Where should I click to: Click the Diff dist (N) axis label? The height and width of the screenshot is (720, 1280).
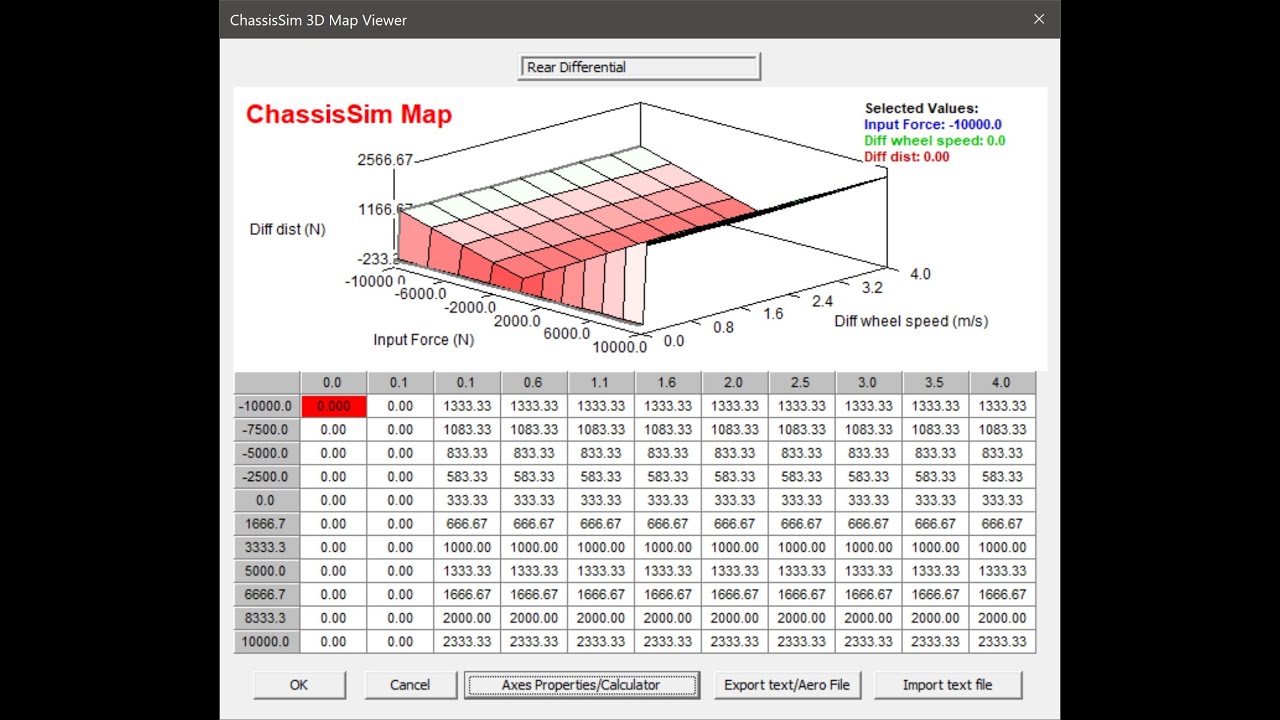pos(288,230)
